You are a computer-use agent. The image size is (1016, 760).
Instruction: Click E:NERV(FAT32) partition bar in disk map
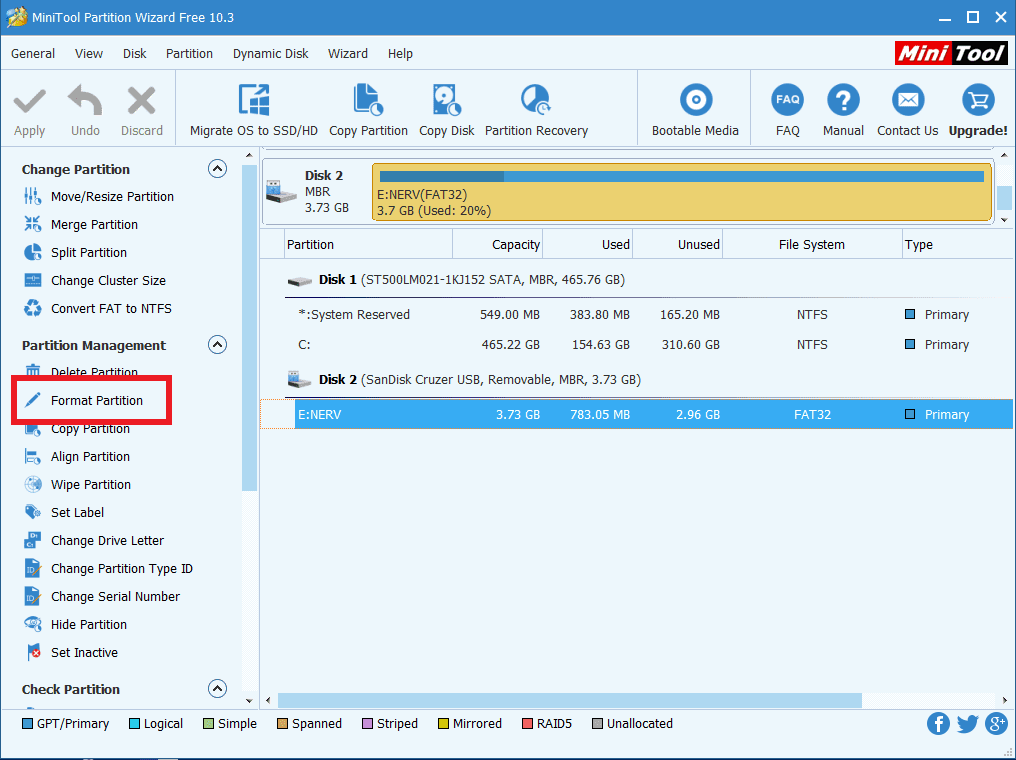682,192
